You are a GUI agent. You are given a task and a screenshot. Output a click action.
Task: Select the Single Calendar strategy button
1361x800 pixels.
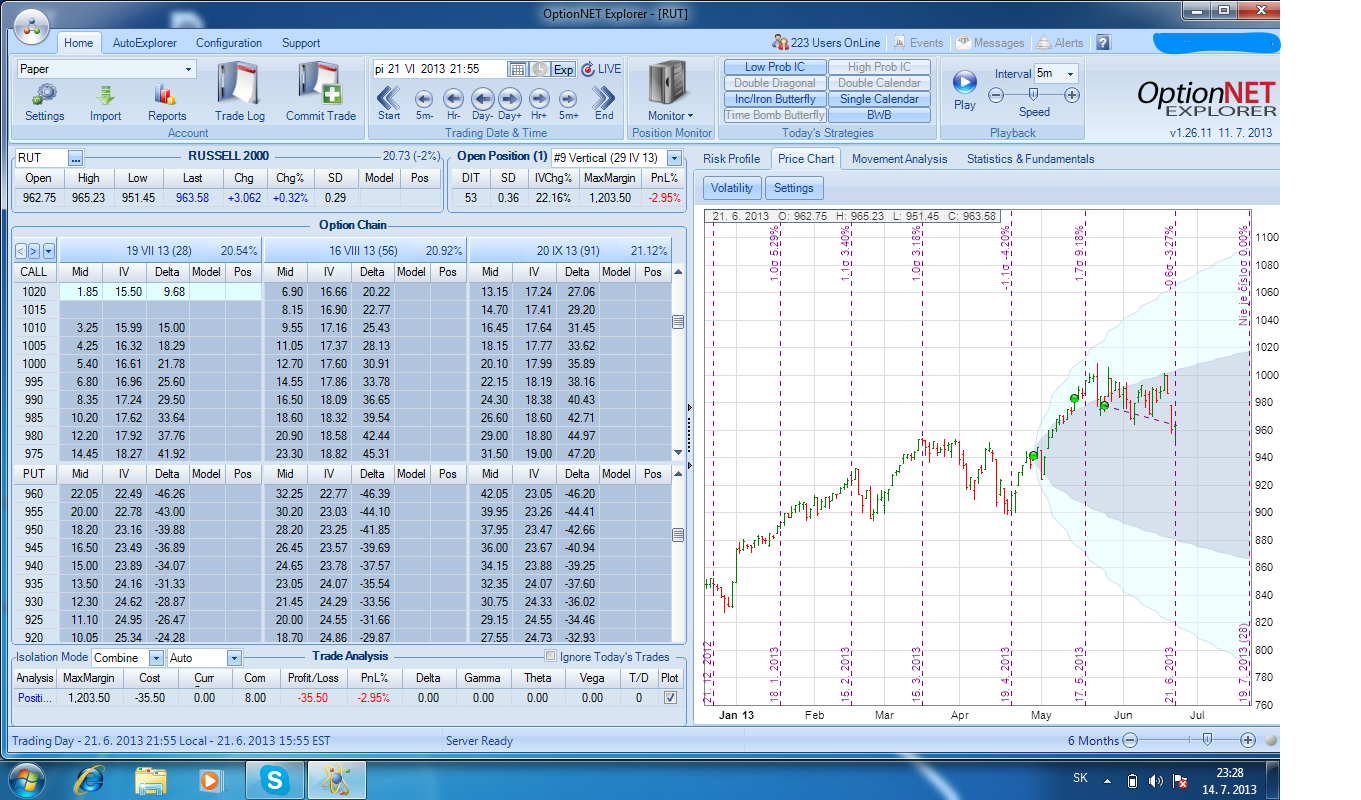click(x=881, y=99)
